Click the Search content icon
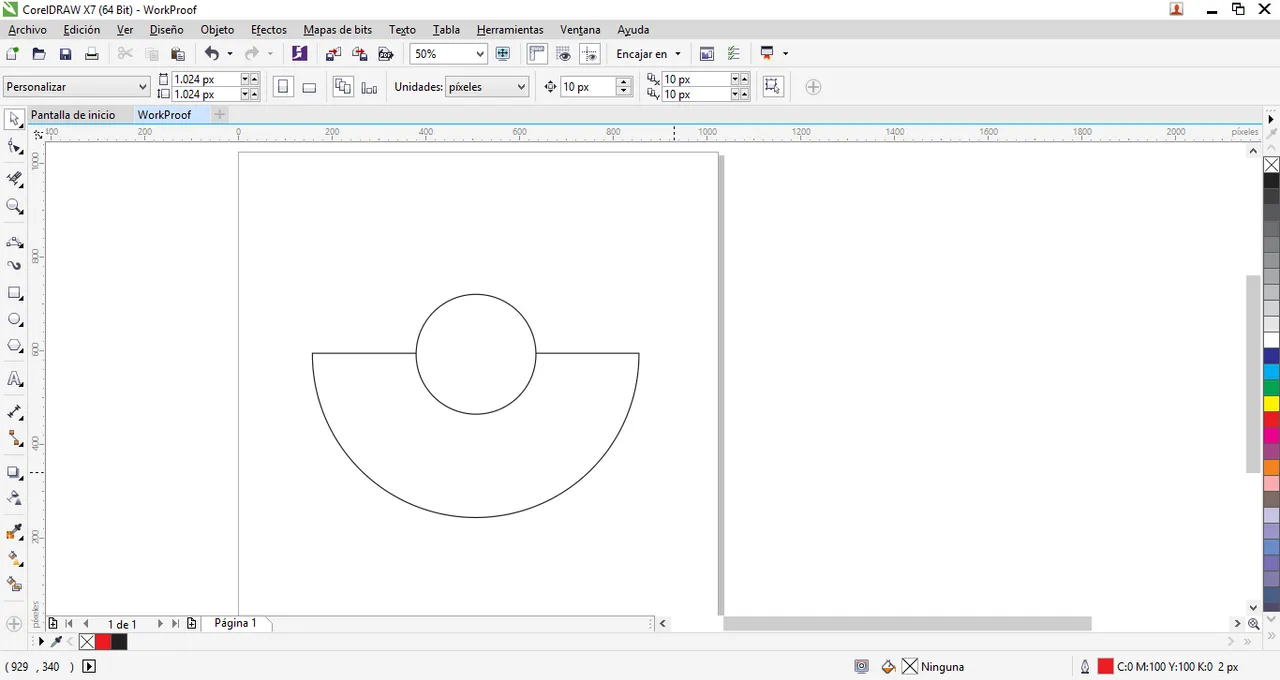 click(x=299, y=54)
